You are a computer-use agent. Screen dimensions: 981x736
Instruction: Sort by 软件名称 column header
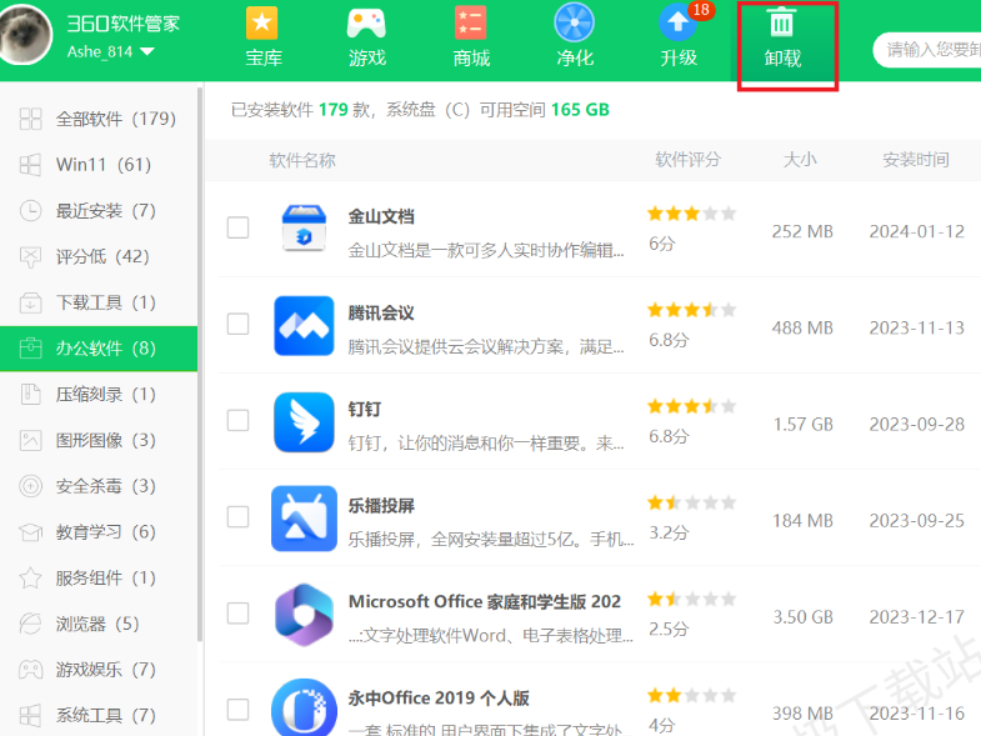[303, 160]
